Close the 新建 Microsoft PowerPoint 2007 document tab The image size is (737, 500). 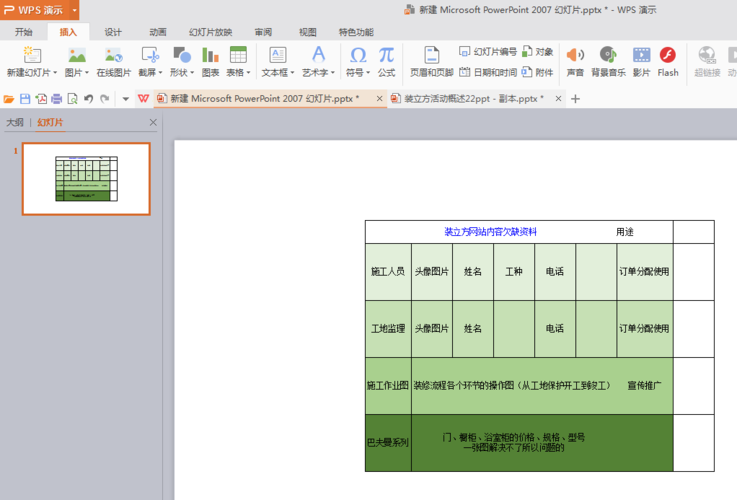click(x=379, y=99)
